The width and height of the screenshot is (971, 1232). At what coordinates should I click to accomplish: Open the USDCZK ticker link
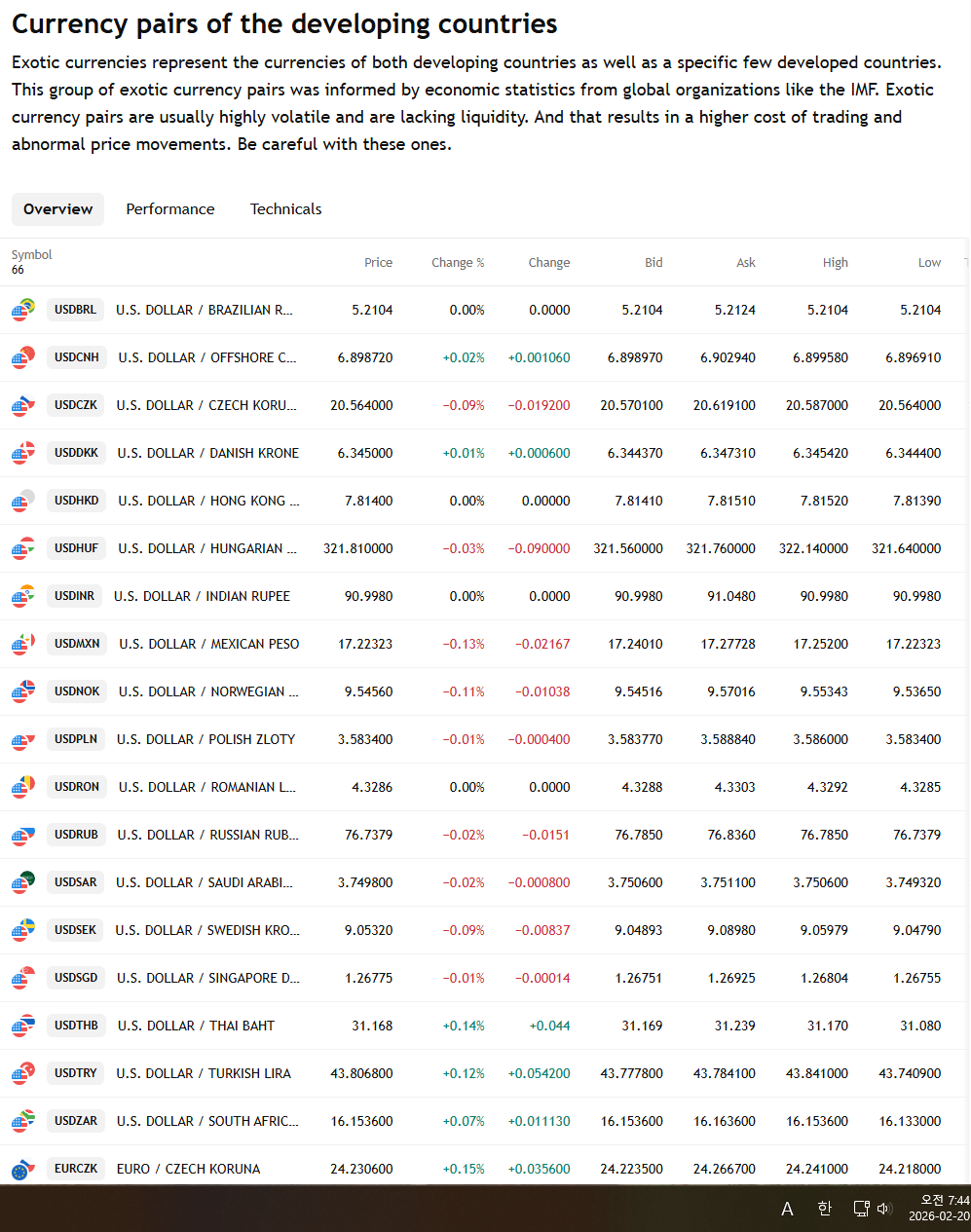pyautogui.click(x=76, y=405)
